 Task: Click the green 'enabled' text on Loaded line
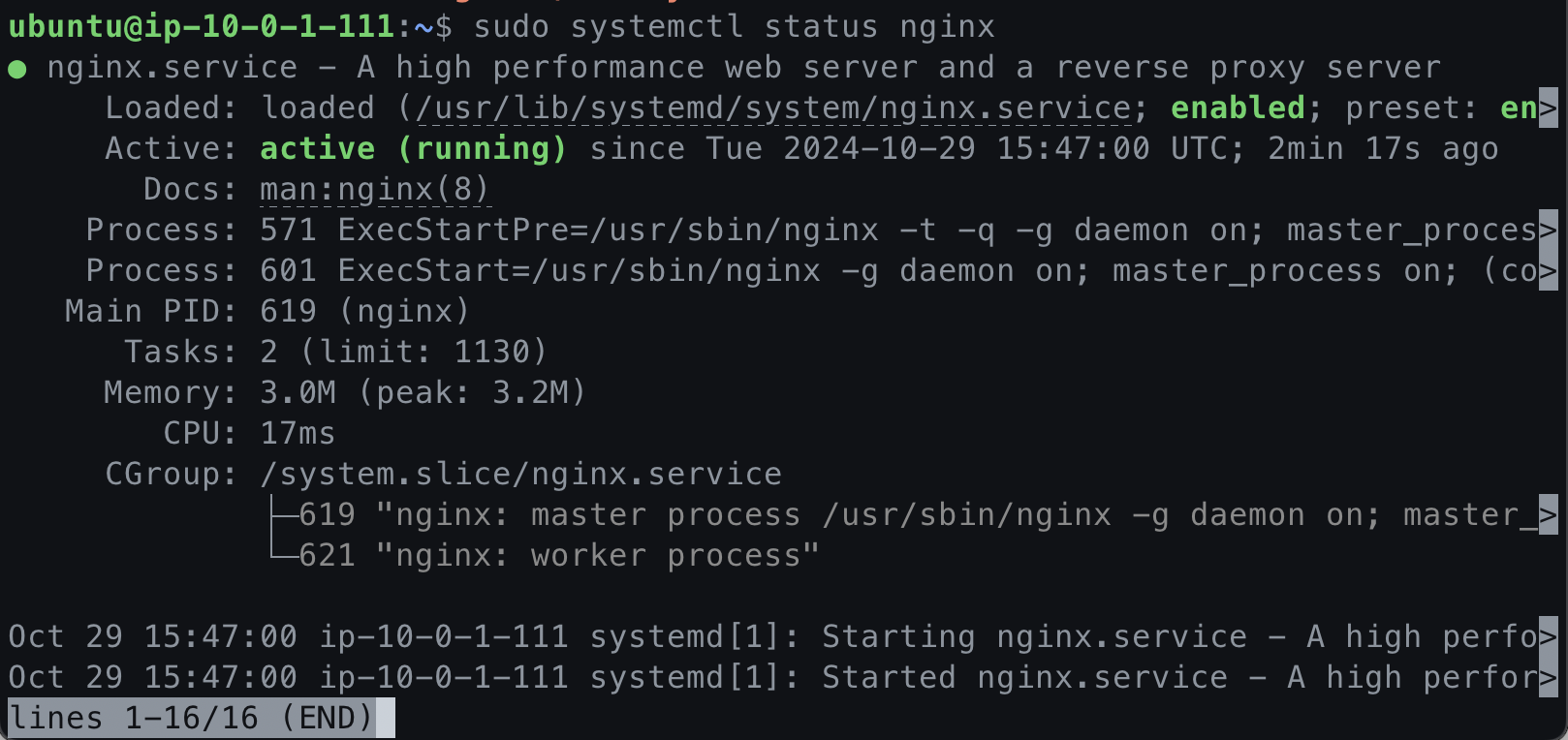[1238, 108]
